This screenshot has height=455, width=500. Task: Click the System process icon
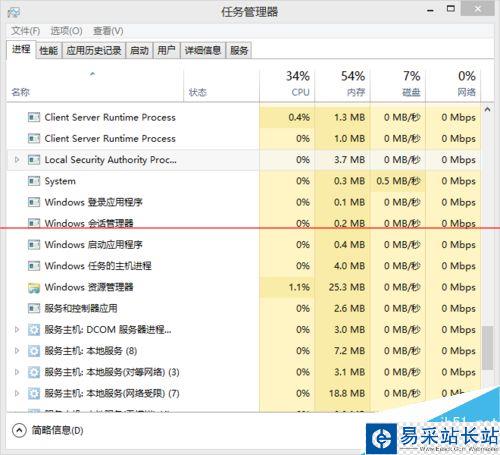click(34, 181)
